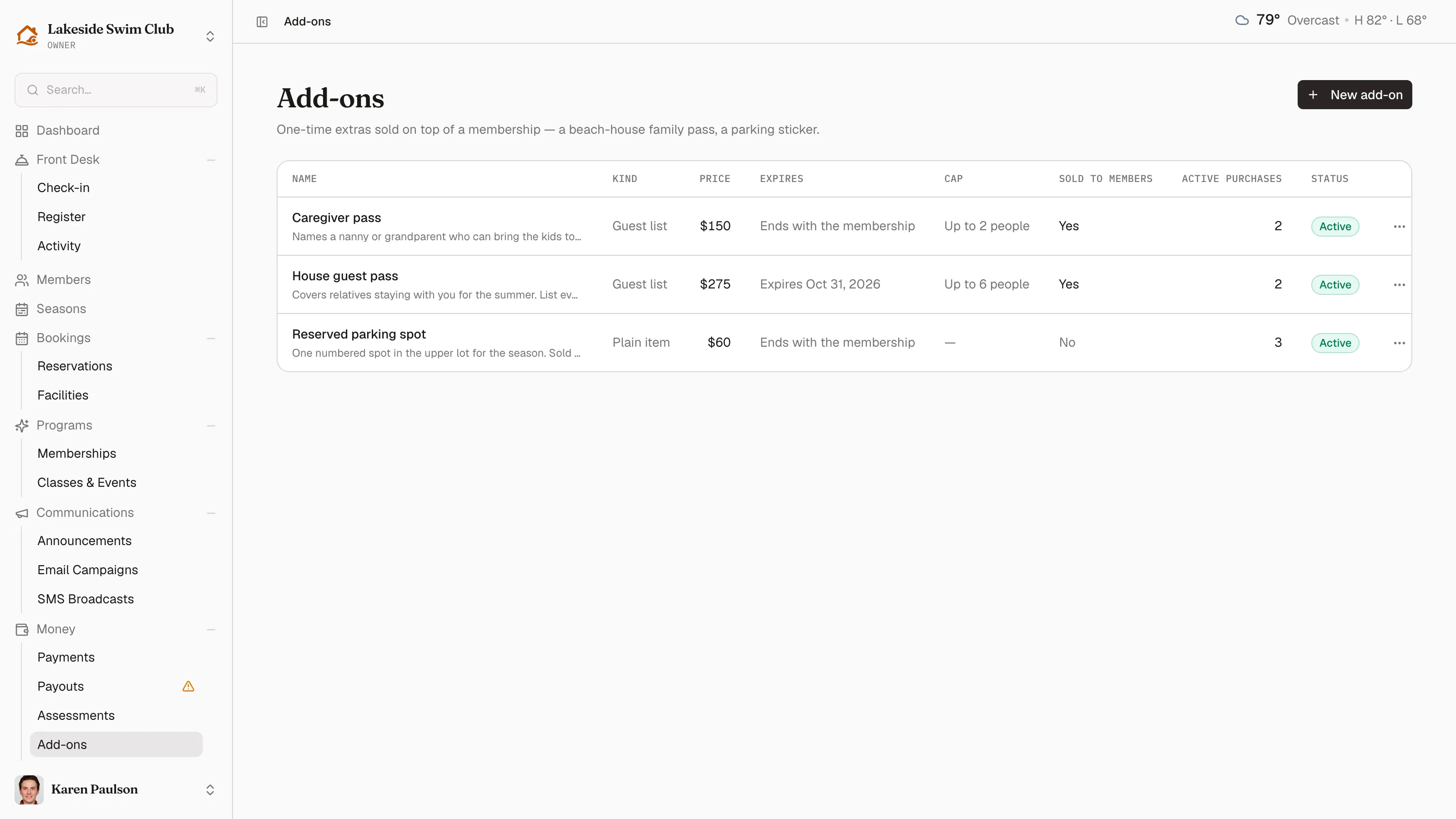Open the Caregiver pass add-on
This screenshot has height=819, width=1456.
[336, 217]
